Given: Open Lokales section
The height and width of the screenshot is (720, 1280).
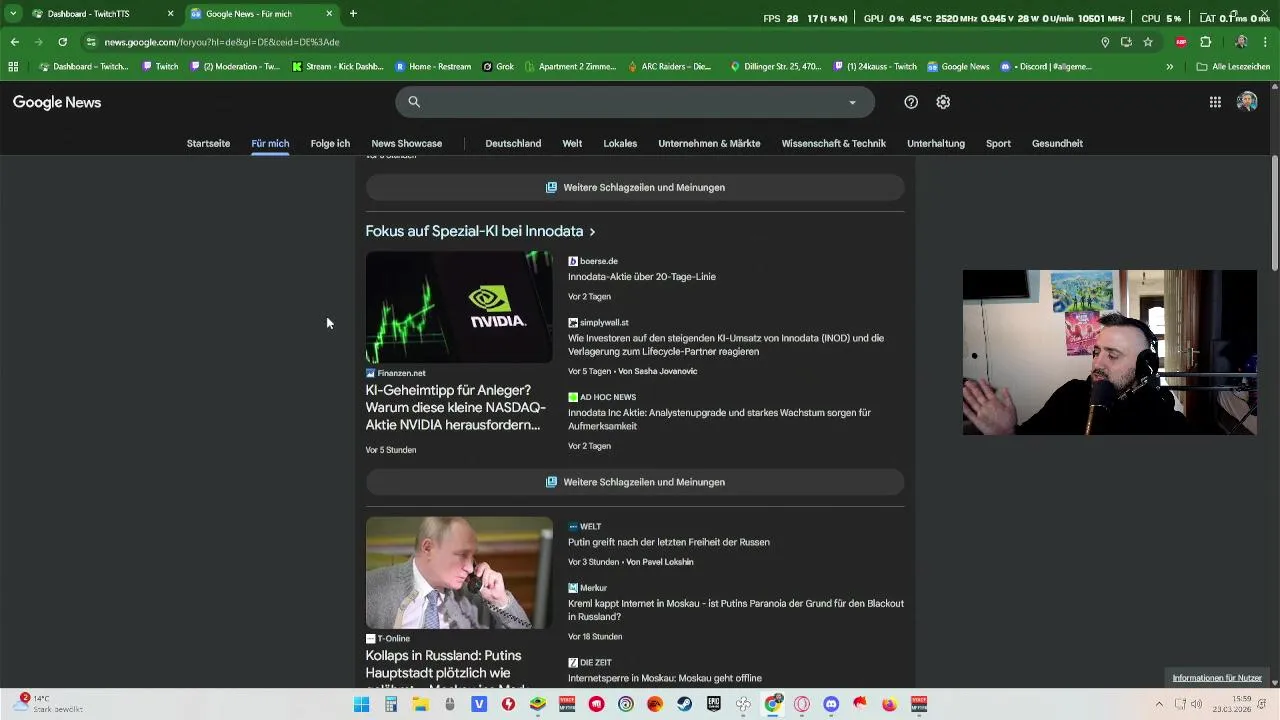Looking at the screenshot, I should [620, 143].
